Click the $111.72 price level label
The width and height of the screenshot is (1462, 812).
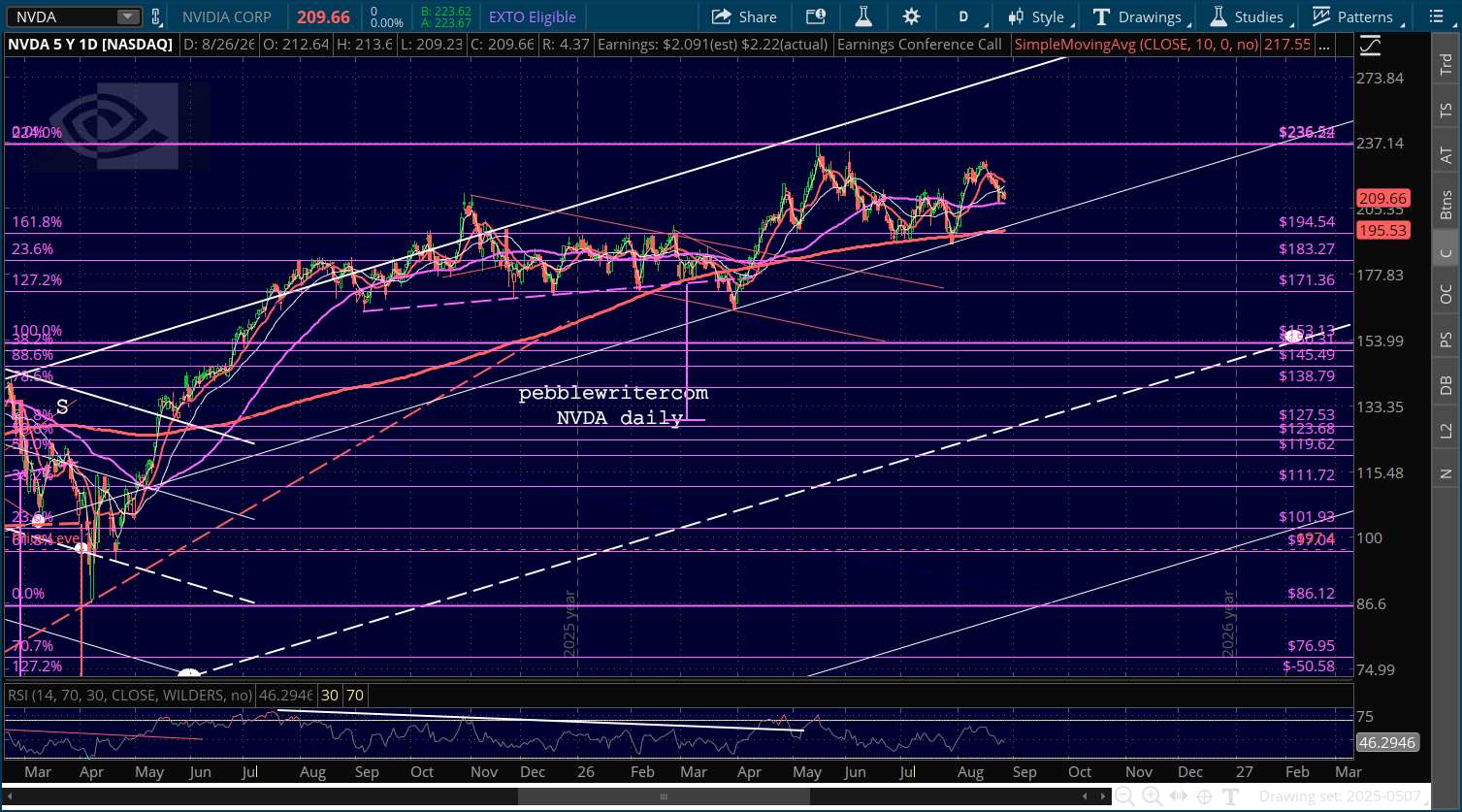click(x=1307, y=475)
